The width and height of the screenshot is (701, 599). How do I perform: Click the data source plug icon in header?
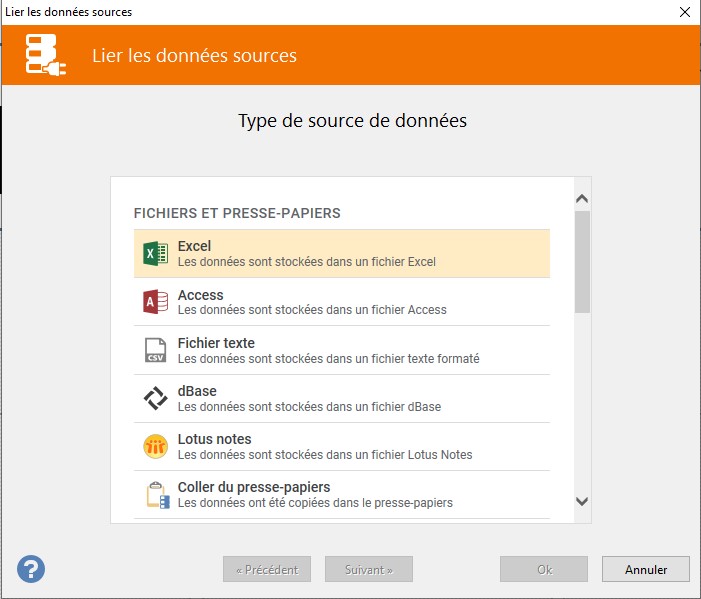47,56
